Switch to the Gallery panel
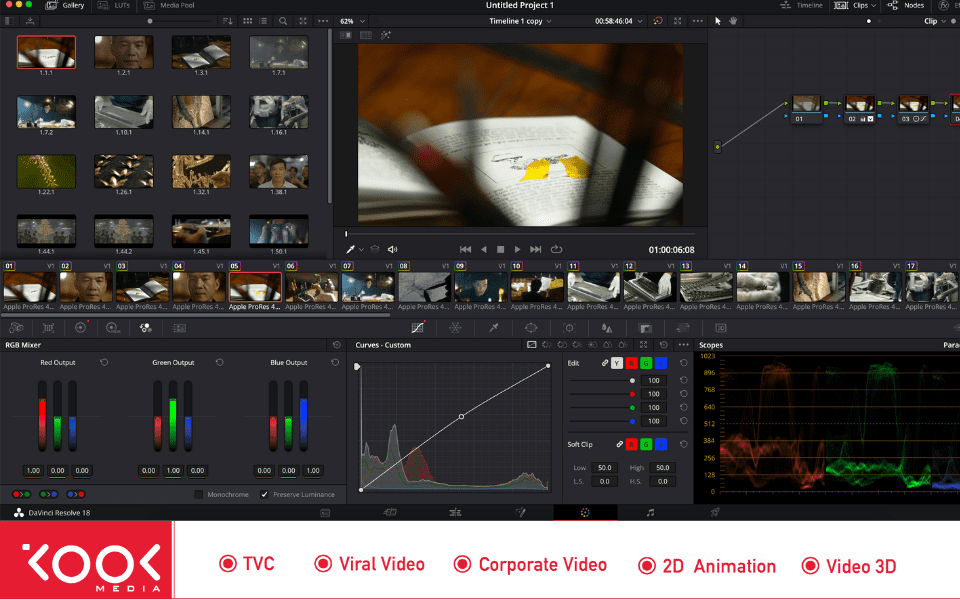 65,6
